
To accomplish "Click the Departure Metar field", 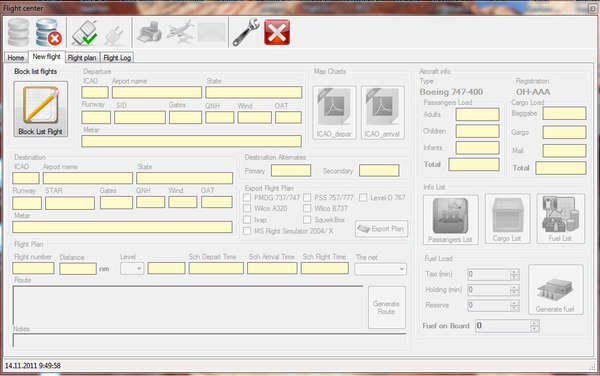I will pyautogui.click(x=191, y=141).
